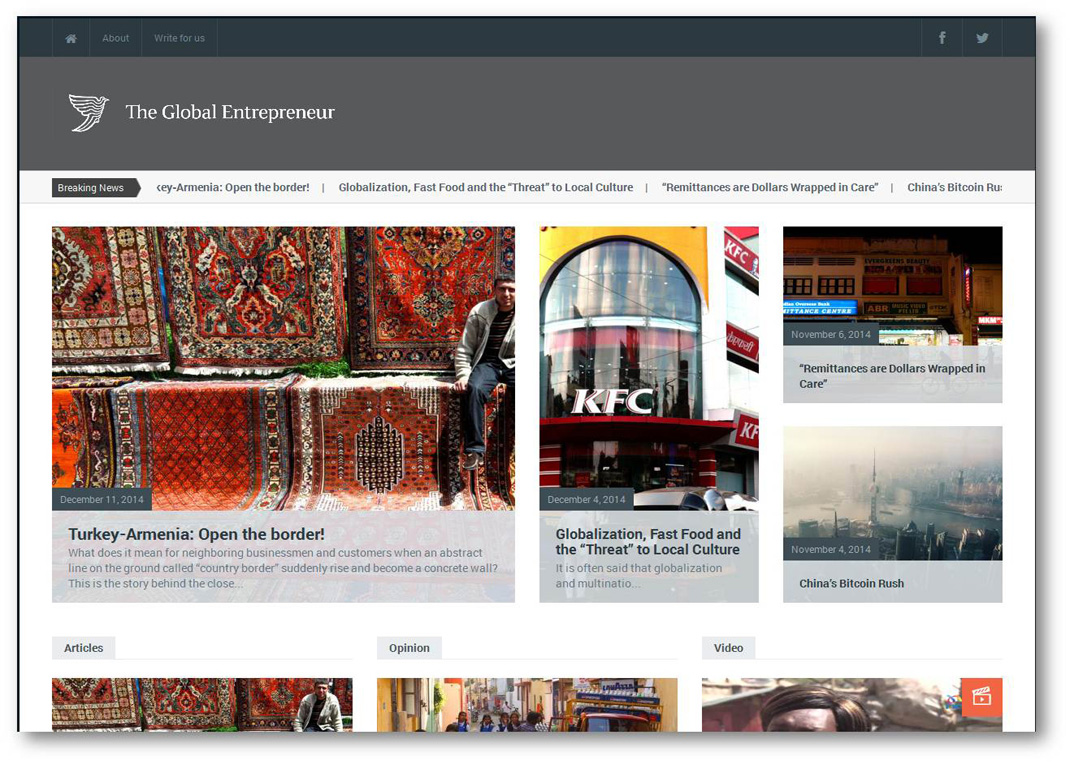Click the November 4, 2014 date label
Viewport: 1070px width, 764px height.
[830, 549]
